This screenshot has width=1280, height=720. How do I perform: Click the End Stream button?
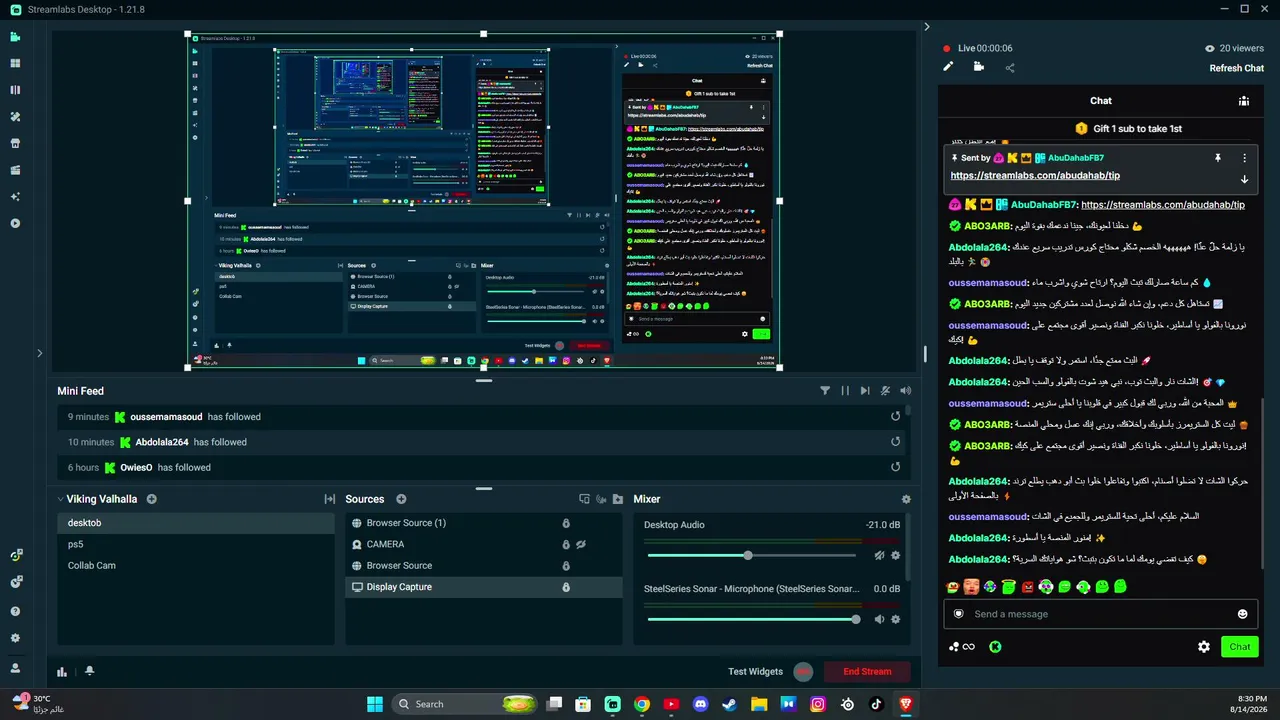866,672
